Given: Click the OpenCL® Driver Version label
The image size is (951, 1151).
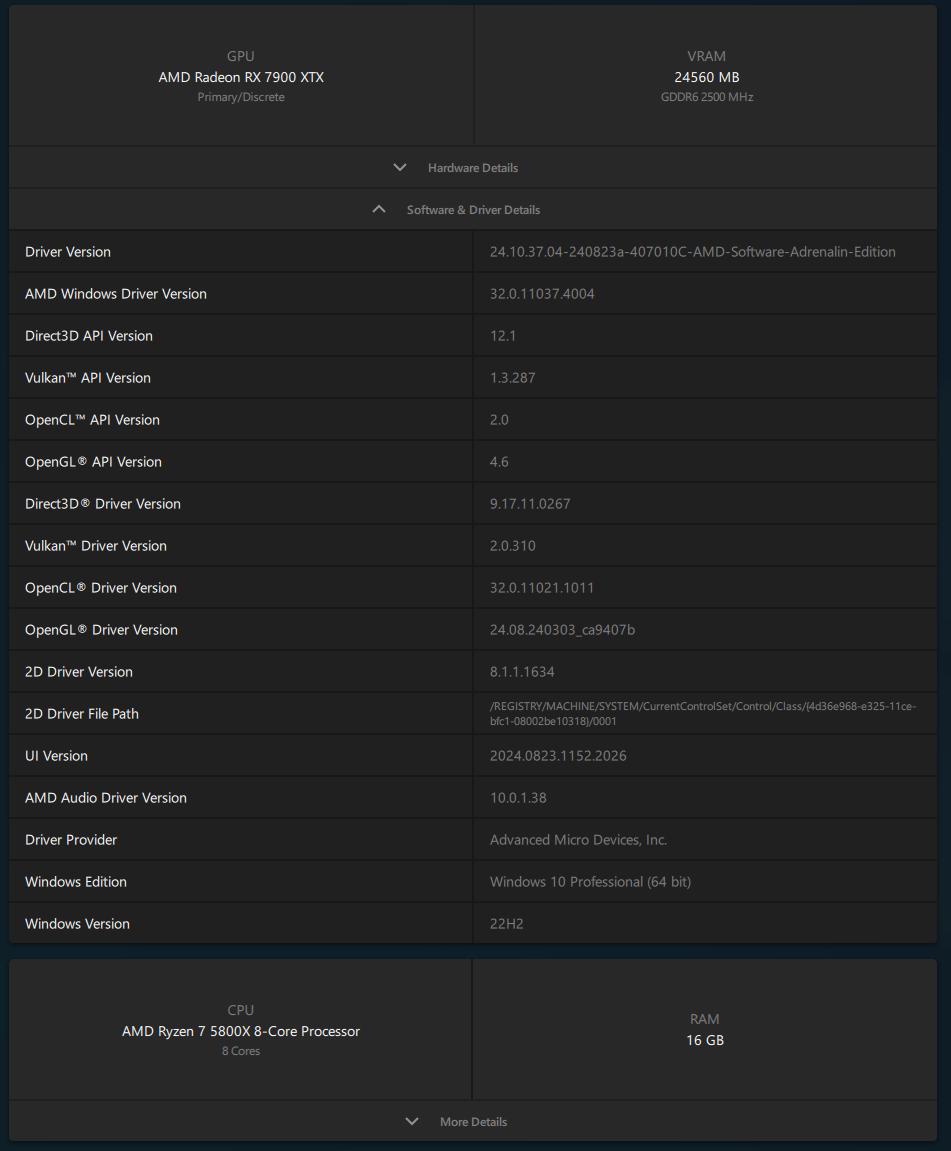Looking at the screenshot, I should pyautogui.click(x=101, y=587).
